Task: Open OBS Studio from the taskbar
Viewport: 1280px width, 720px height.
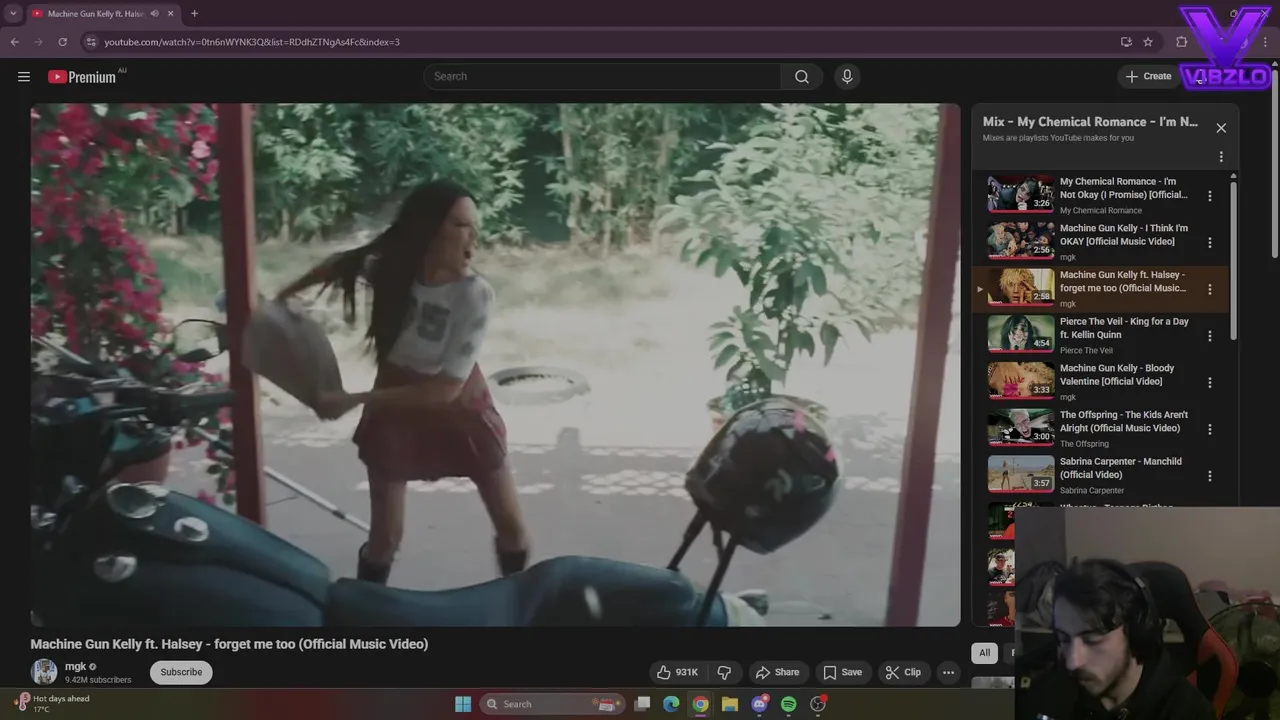Action: tap(818, 704)
